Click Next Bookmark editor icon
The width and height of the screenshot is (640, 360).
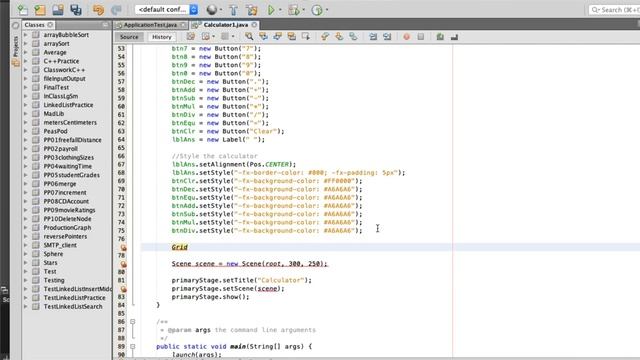339,37
